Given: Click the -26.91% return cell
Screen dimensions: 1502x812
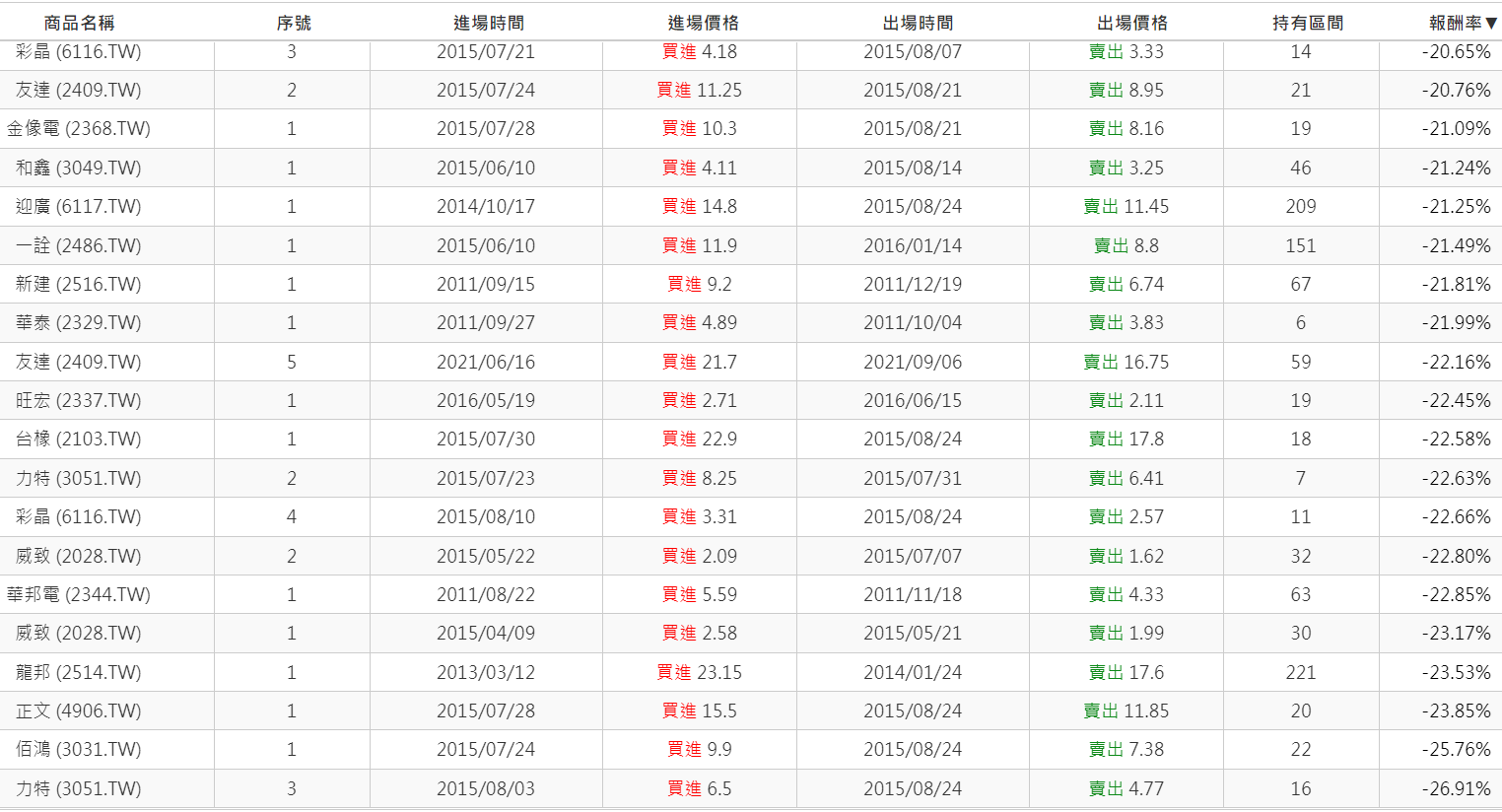Looking at the screenshot, I should (1455, 789).
